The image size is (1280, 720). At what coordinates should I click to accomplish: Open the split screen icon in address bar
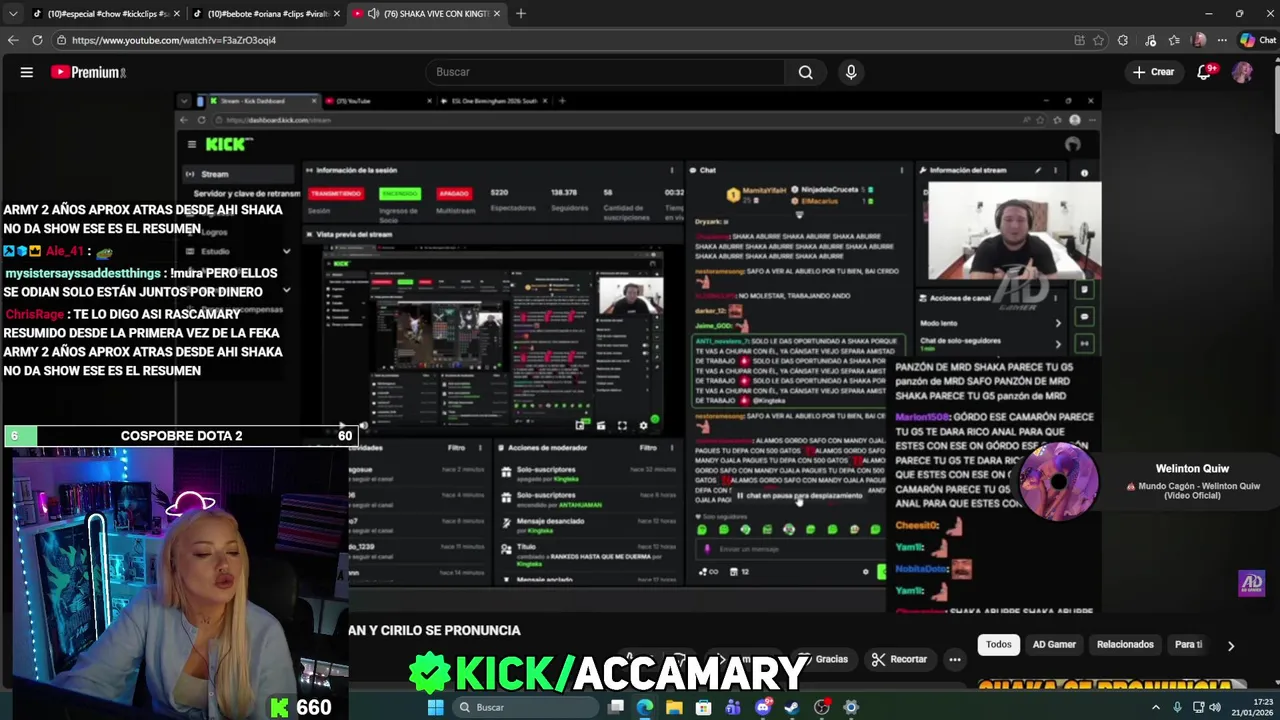point(1079,40)
